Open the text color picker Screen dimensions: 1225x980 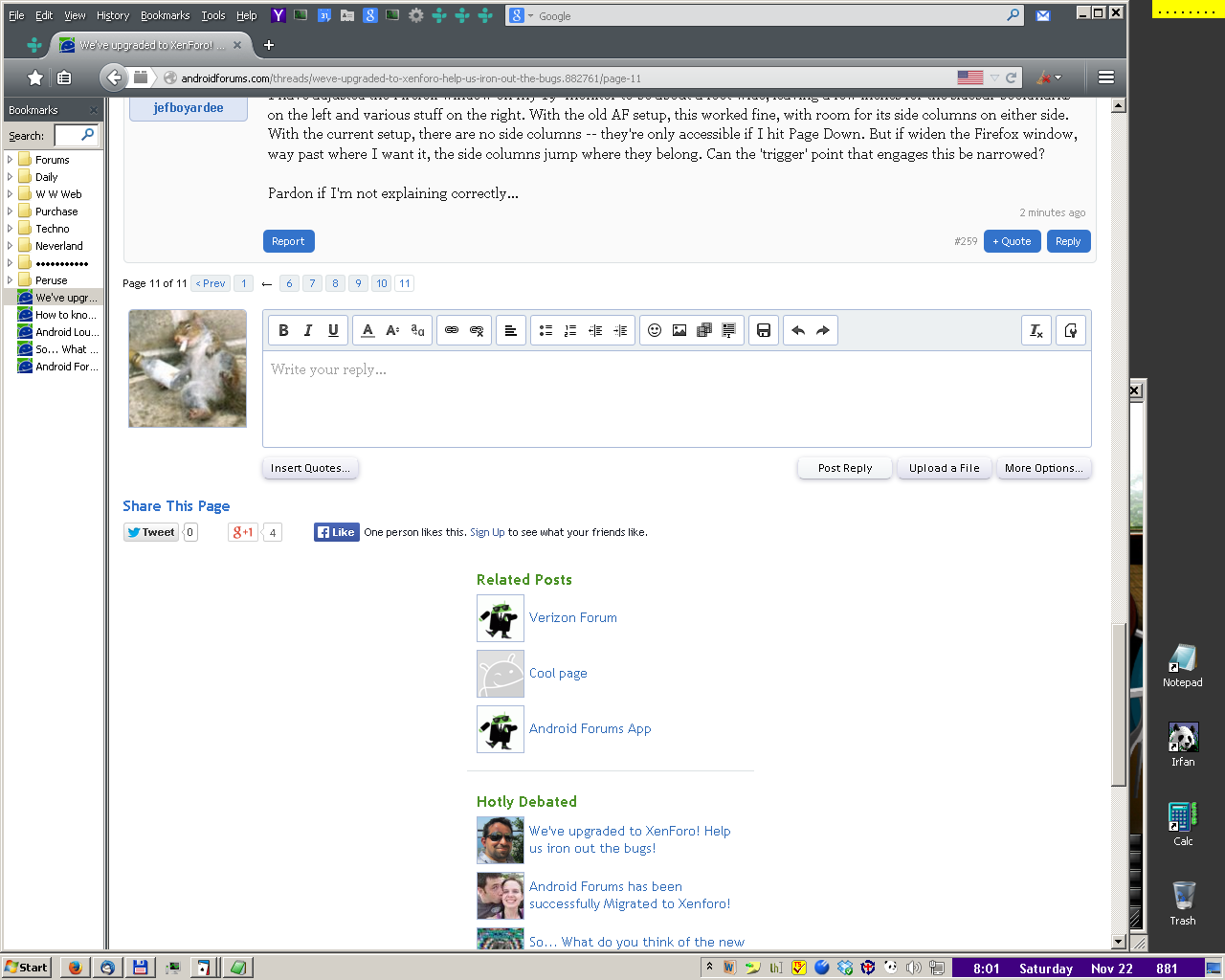[367, 330]
